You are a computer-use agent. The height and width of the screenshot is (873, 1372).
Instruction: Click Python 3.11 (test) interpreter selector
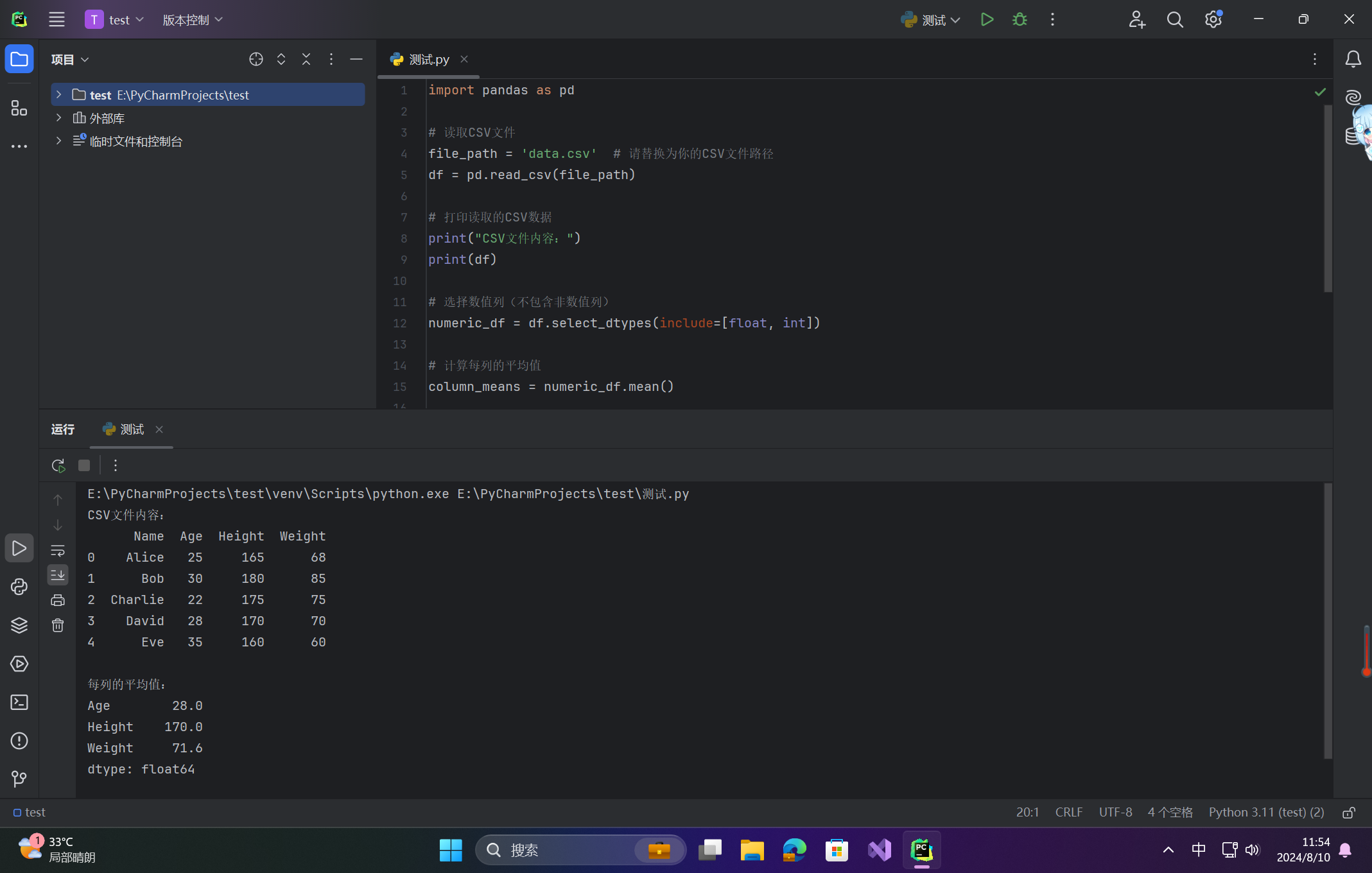pos(1266,813)
